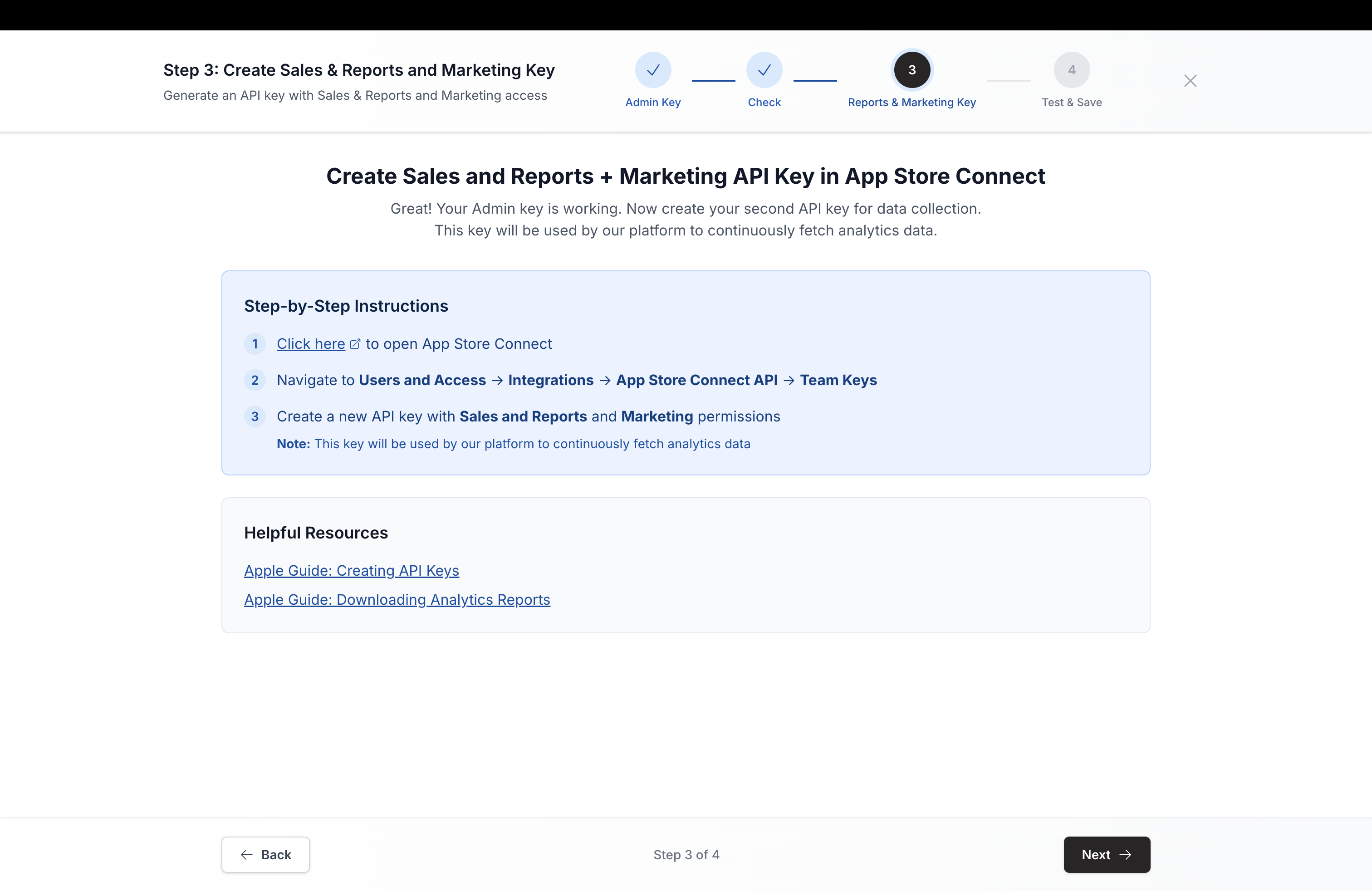This screenshot has width=1372, height=891.
Task: Click the numbered circle 3 in instructions
Action: (255, 416)
